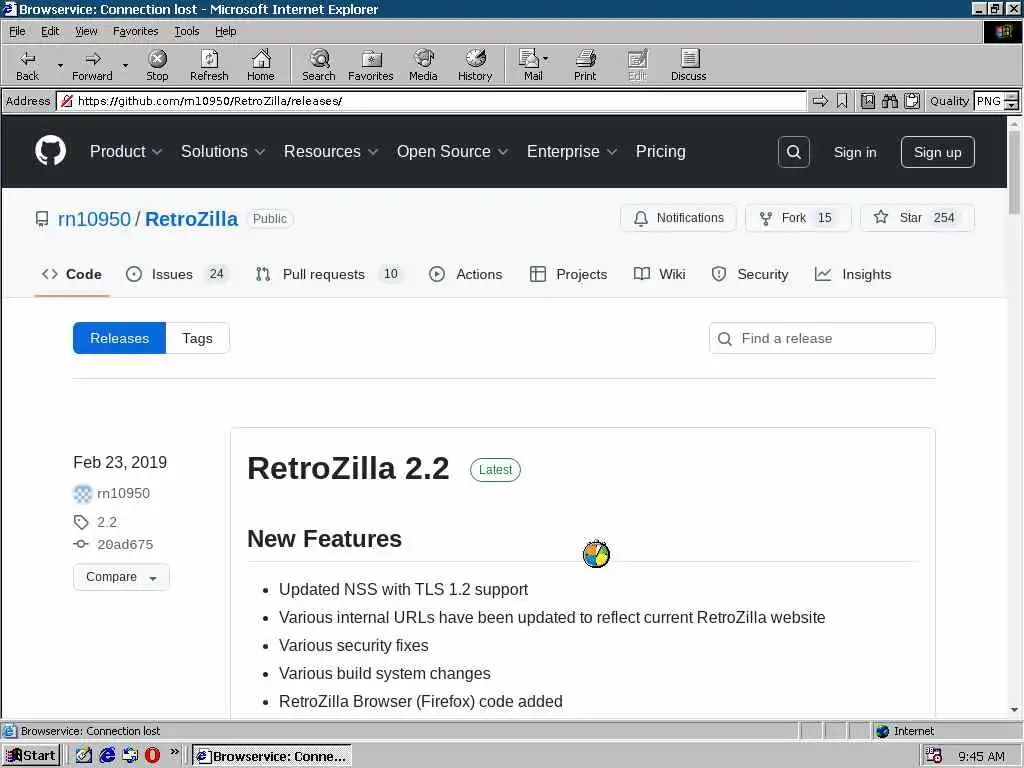The height and width of the screenshot is (768, 1024).
Task: Select the Releases button
Action: (120, 338)
